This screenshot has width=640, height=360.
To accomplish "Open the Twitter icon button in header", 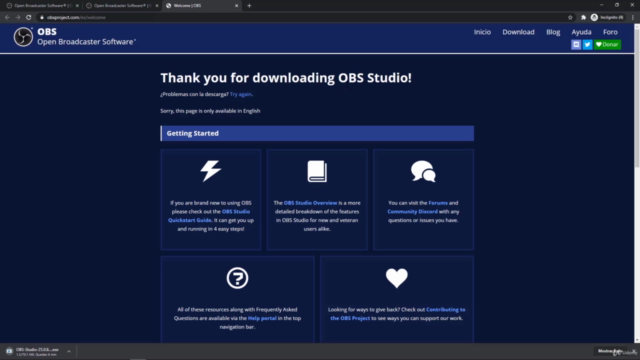I will coord(587,44).
